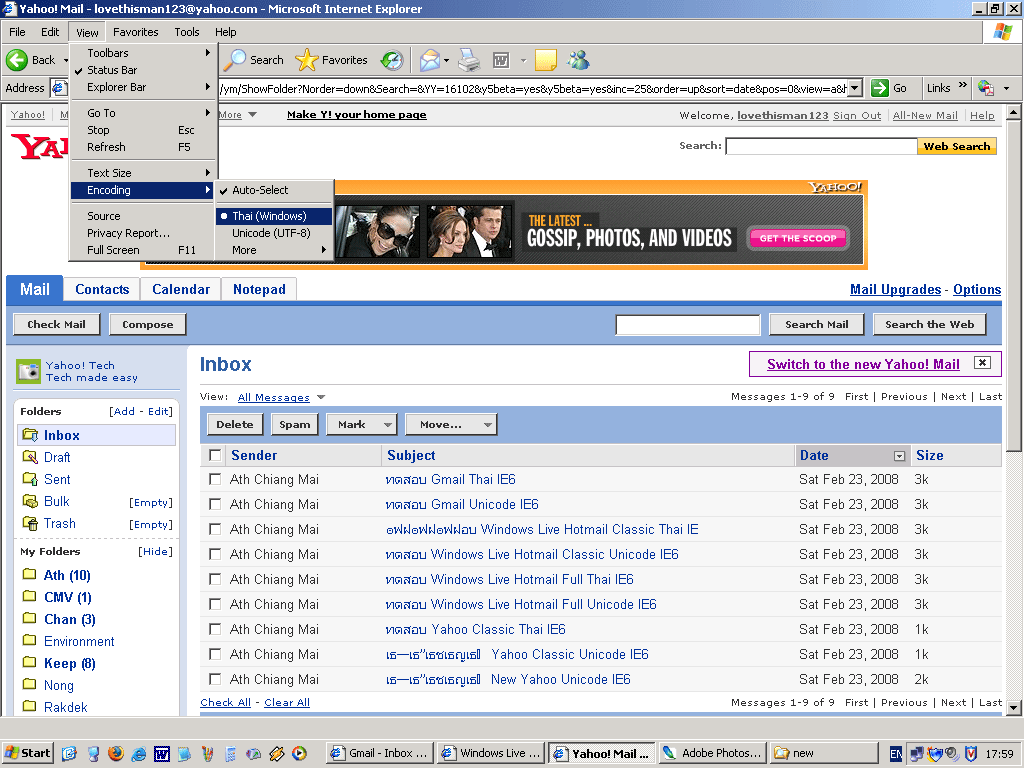Expand the View All Messages dropdown arrow
The height and width of the screenshot is (768, 1024).
[x=321, y=397]
